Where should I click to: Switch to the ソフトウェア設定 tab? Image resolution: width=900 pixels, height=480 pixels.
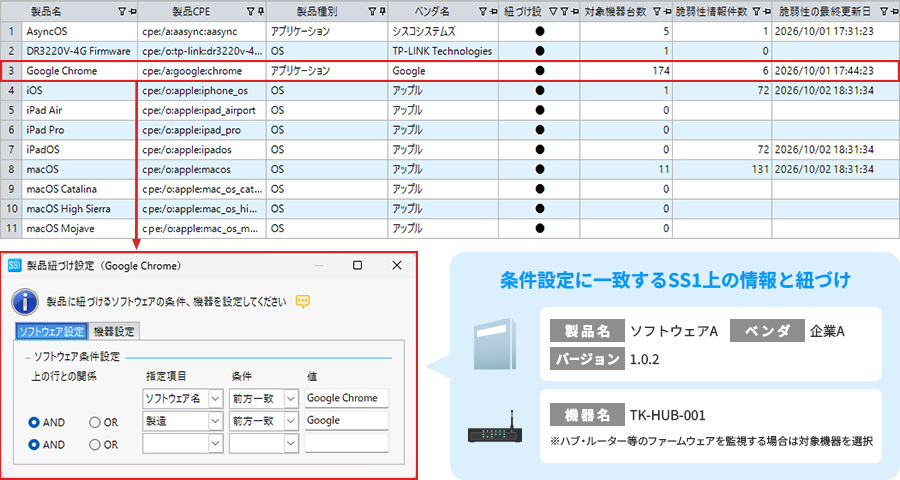pos(51,331)
